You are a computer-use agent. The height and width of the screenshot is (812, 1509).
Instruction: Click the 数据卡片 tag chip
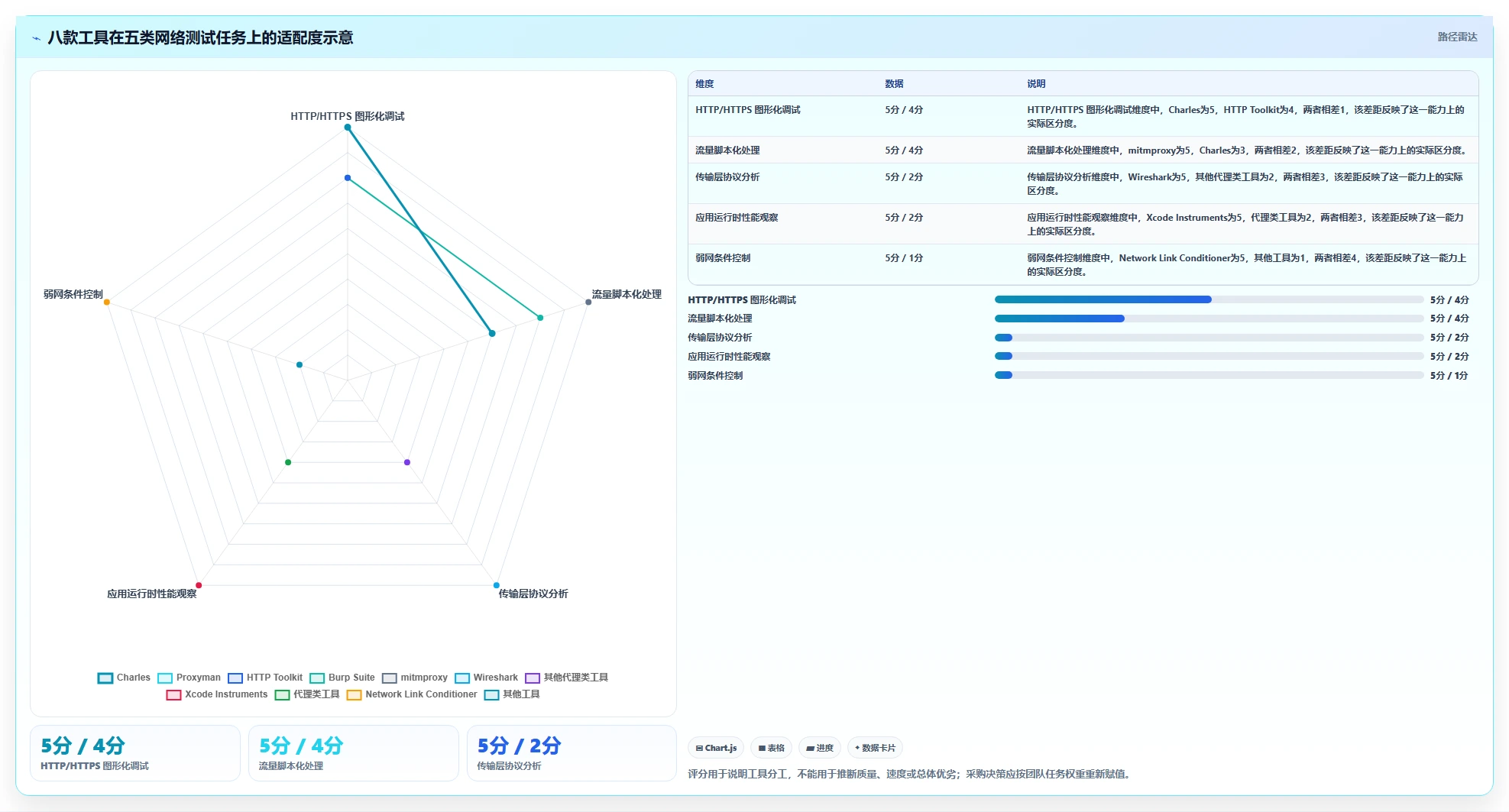point(875,748)
